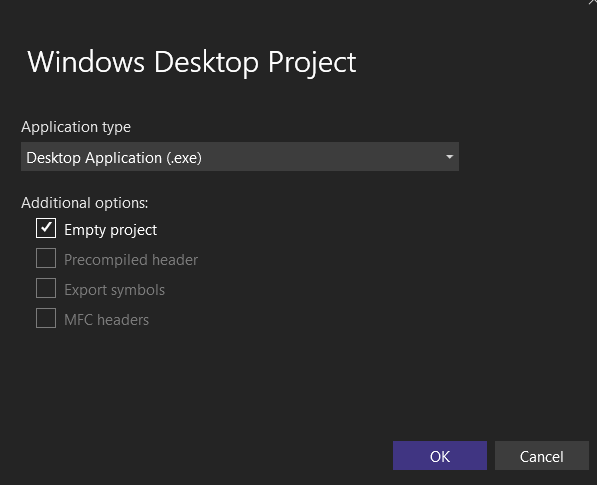Close the dialog using the top-right X
597x485 pixels.
click(592, 2)
